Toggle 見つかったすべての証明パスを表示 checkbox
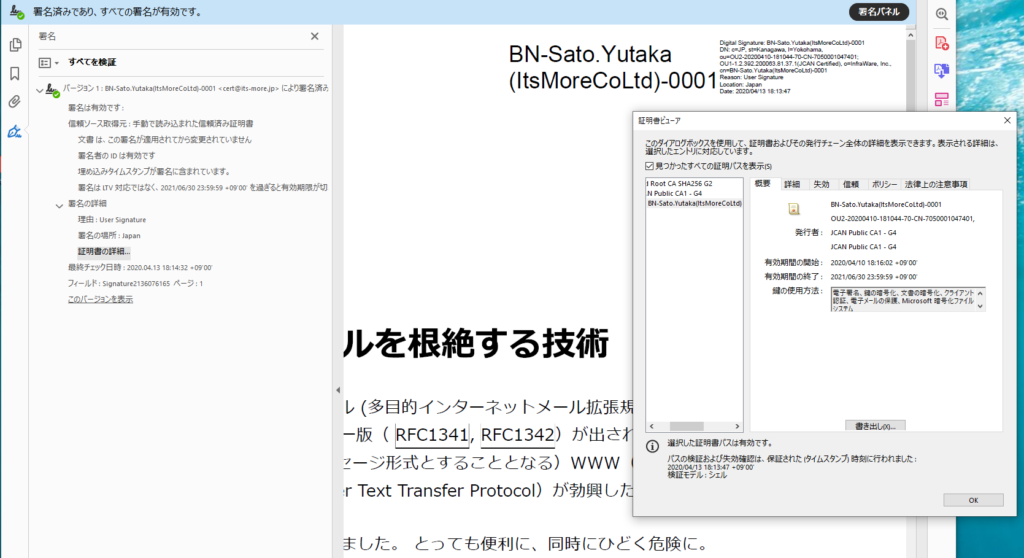The height and width of the screenshot is (558, 1024). click(x=649, y=165)
